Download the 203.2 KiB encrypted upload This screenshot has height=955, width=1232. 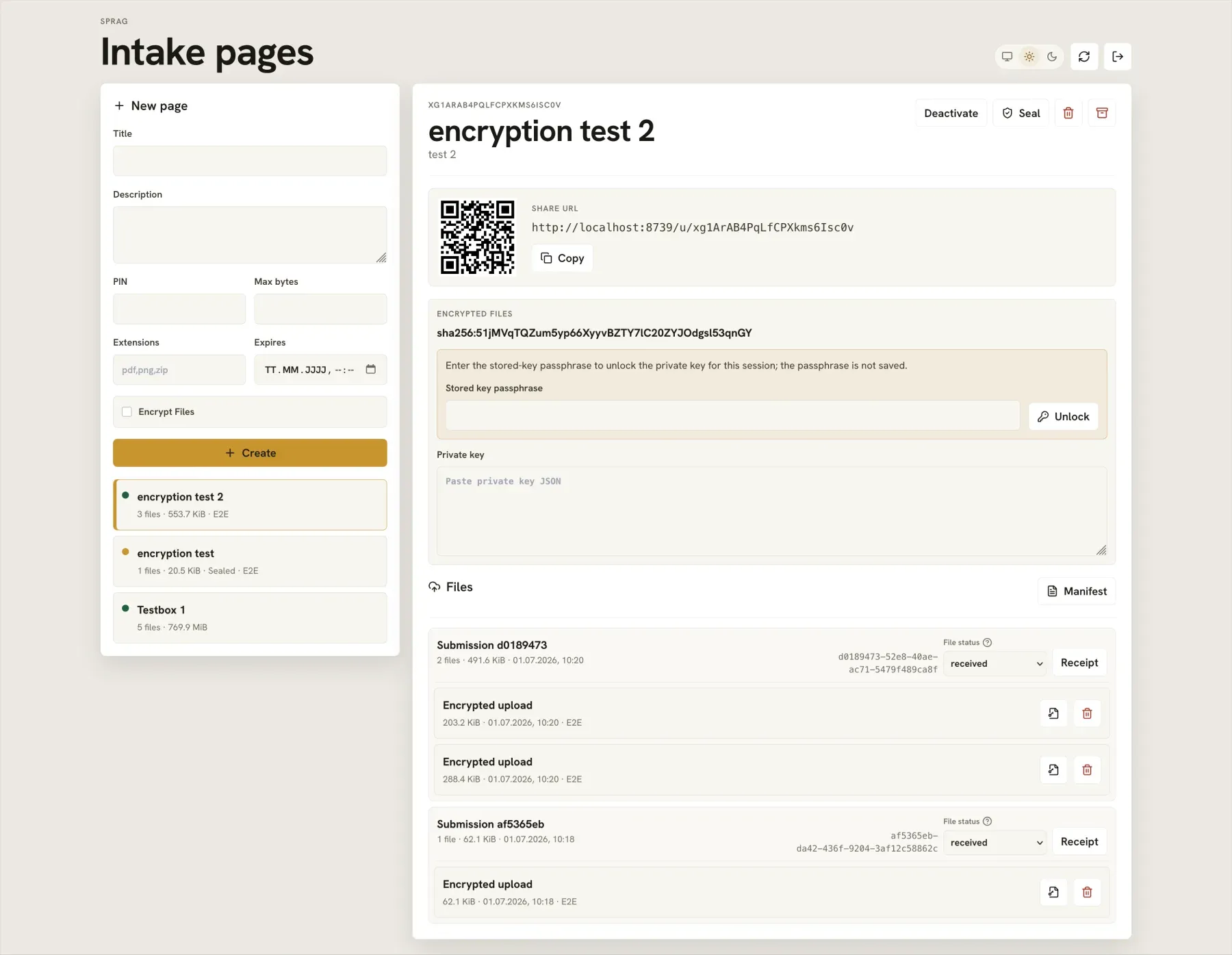1053,713
